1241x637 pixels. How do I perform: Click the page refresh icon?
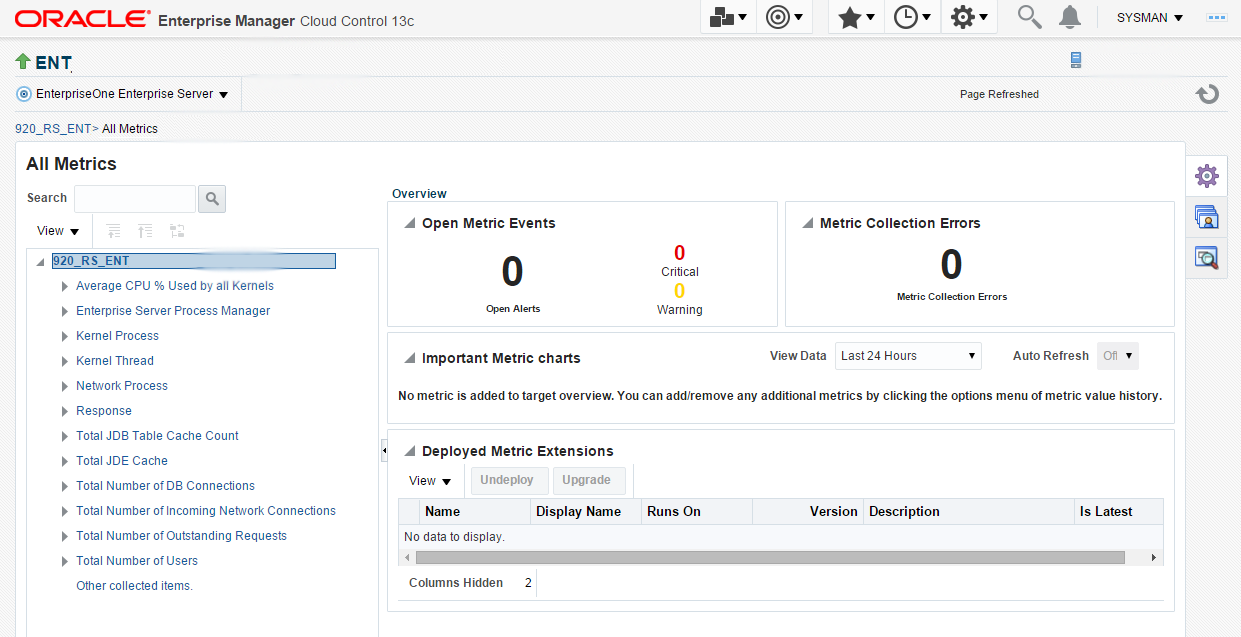click(x=1207, y=94)
